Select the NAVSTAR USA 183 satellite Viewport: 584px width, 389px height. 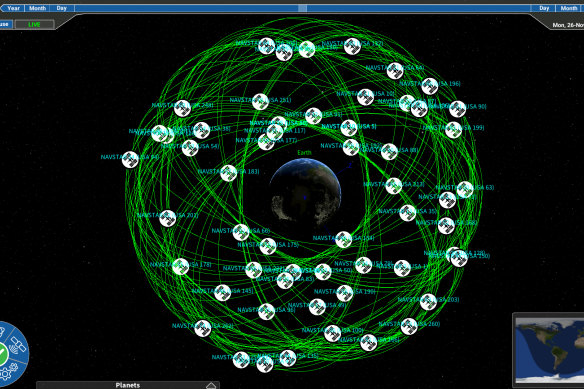click(x=228, y=173)
